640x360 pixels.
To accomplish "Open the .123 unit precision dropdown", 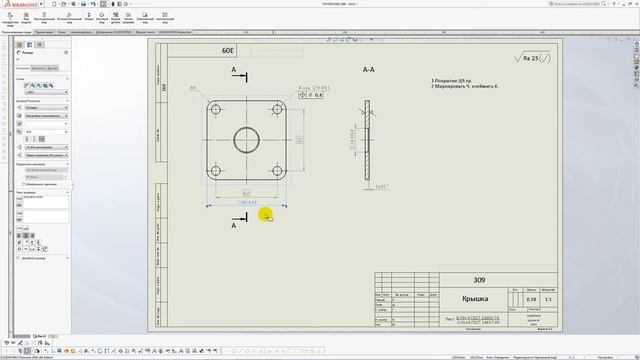I will (x=47, y=147).
